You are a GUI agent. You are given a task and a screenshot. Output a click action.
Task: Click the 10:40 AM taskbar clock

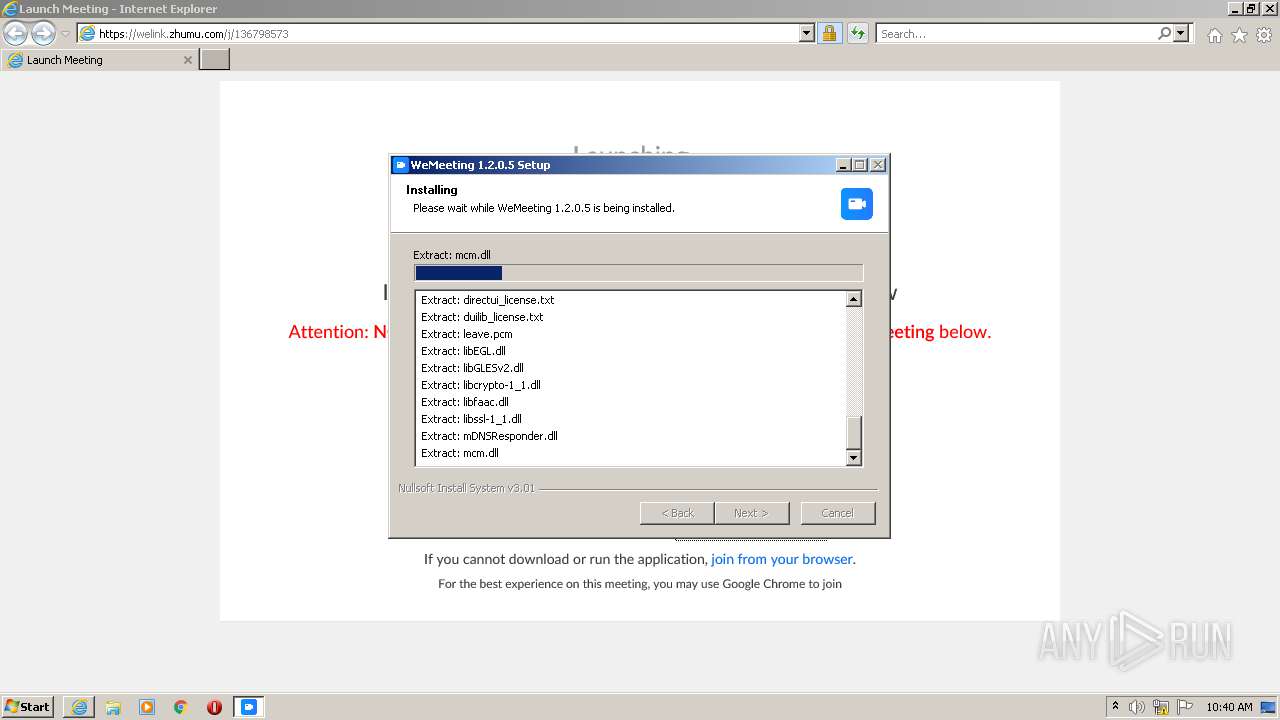pos(1229,707)
